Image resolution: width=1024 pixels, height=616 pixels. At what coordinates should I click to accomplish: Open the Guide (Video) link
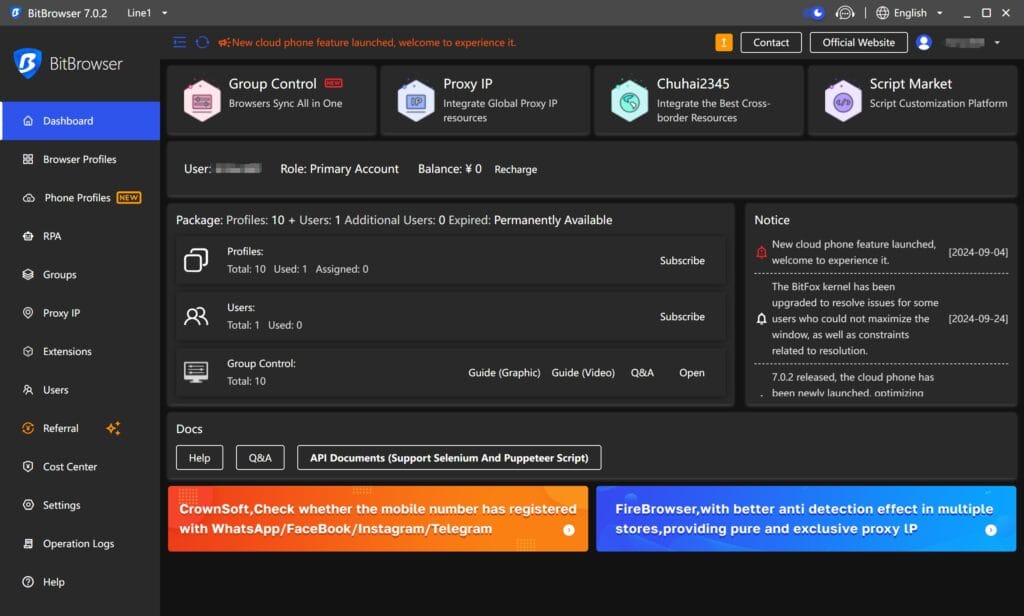(583, 373)
